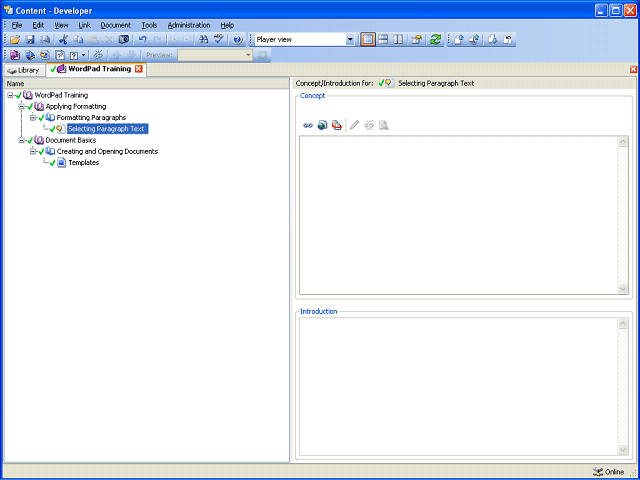This screenshot has height=480, width=640.
Task: Click the green Refresh arrows icon
Action: (436, 40)
